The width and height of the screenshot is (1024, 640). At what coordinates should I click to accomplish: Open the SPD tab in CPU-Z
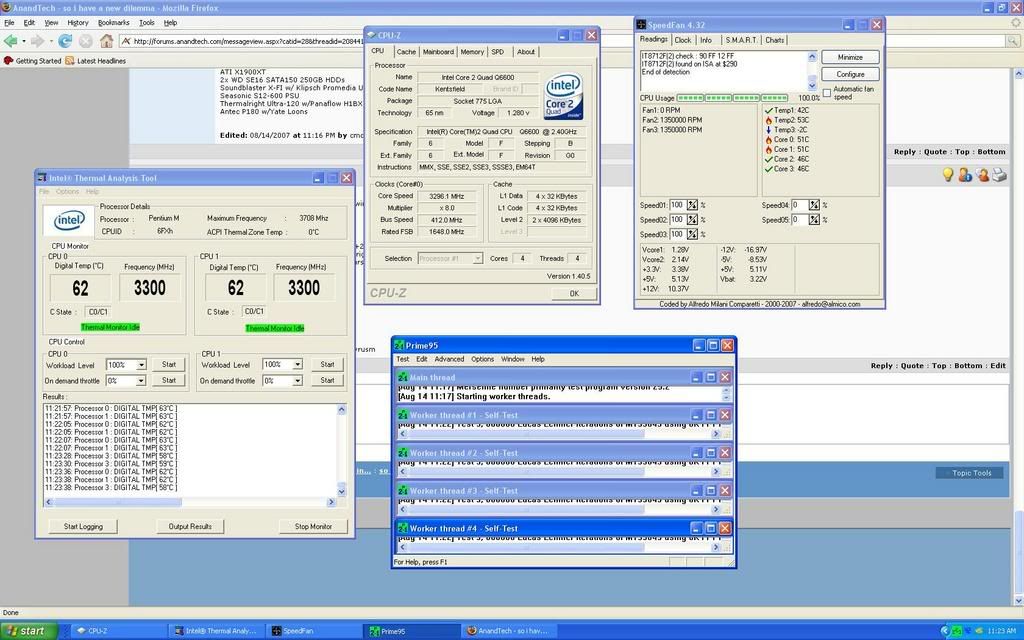pyautogui.click(x=498, y=52)
